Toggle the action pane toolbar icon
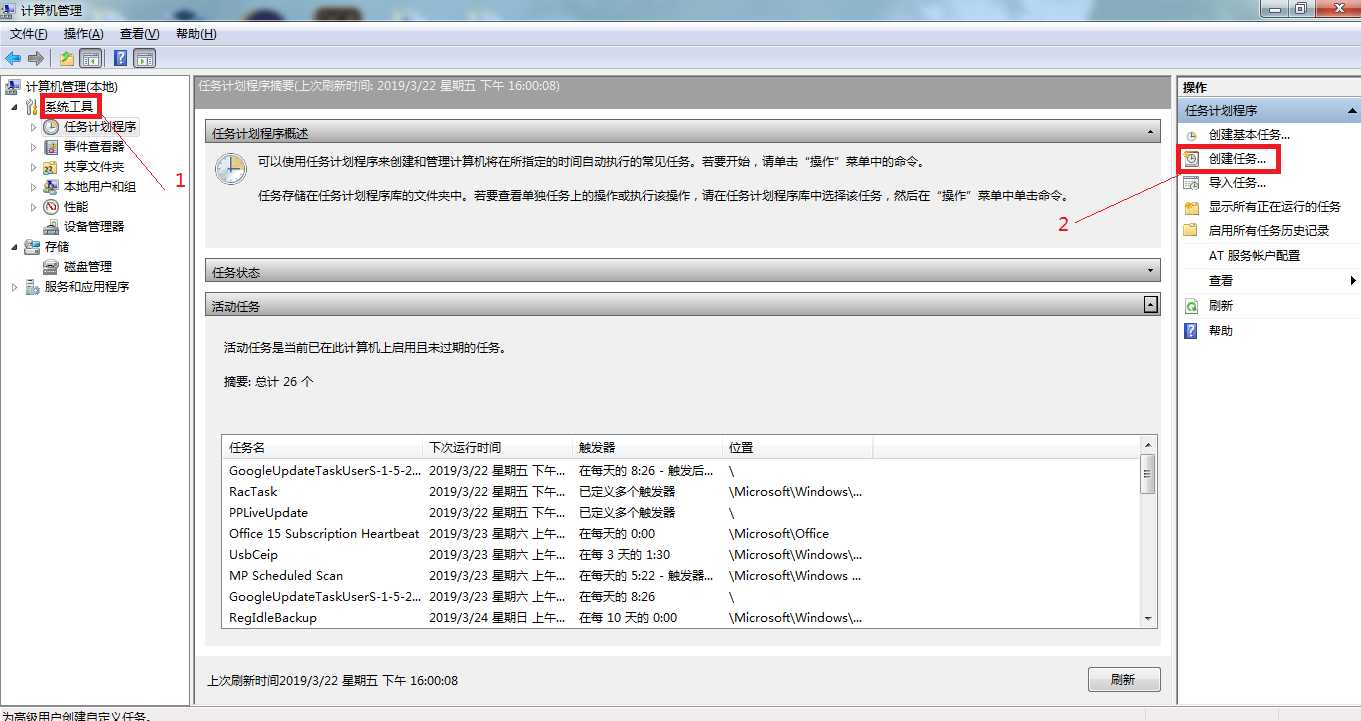 144,58
